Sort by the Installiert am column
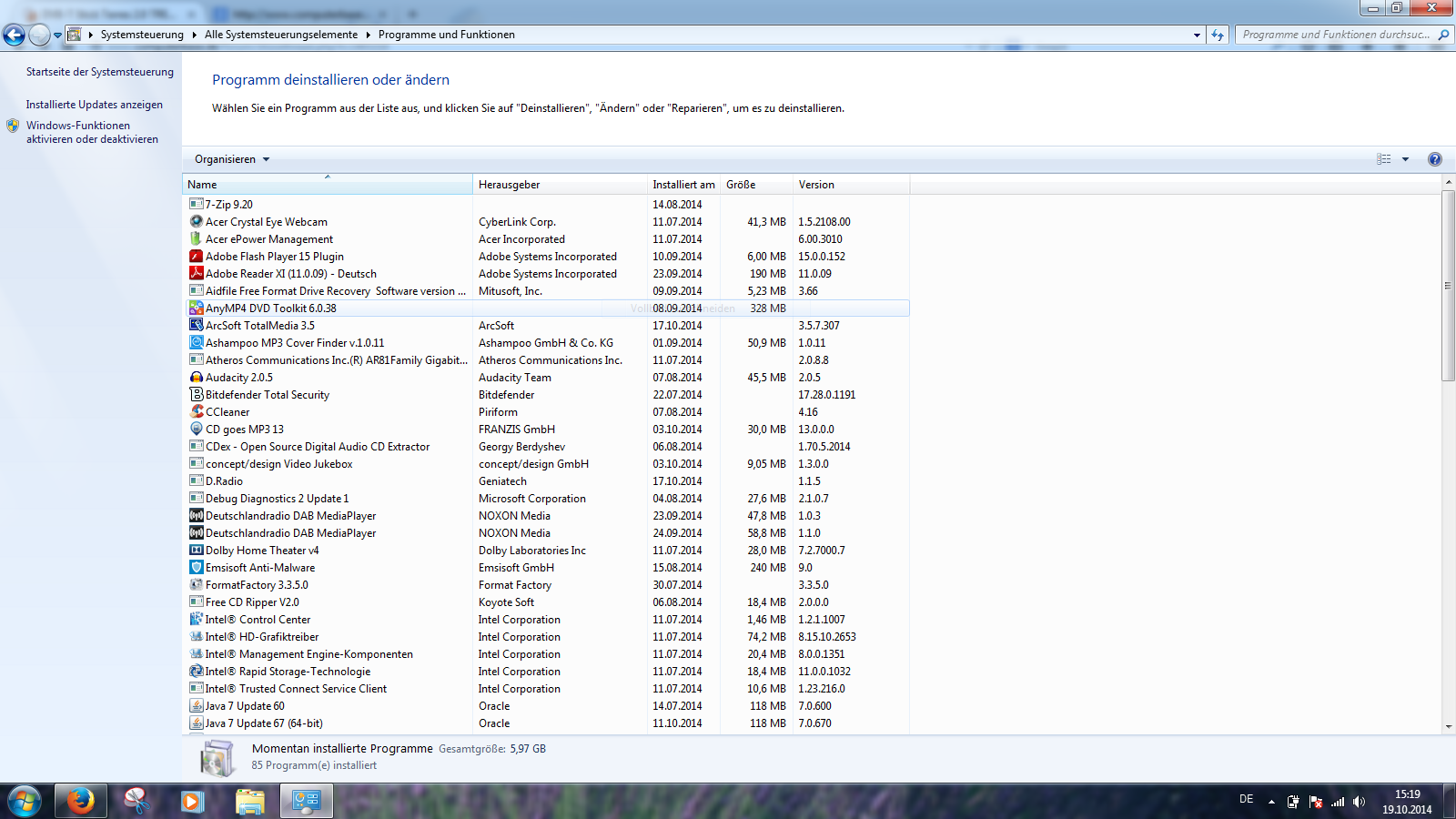1456x819 pixels. click(x=683, y=185)
